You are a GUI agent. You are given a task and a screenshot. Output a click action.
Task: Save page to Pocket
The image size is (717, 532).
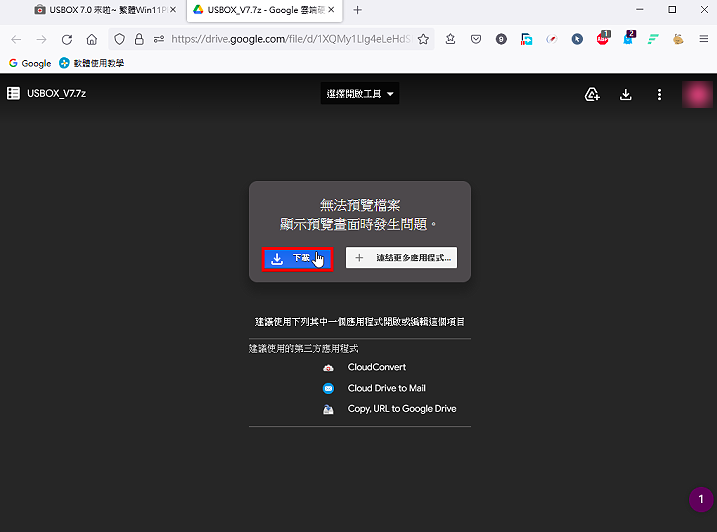476,39
